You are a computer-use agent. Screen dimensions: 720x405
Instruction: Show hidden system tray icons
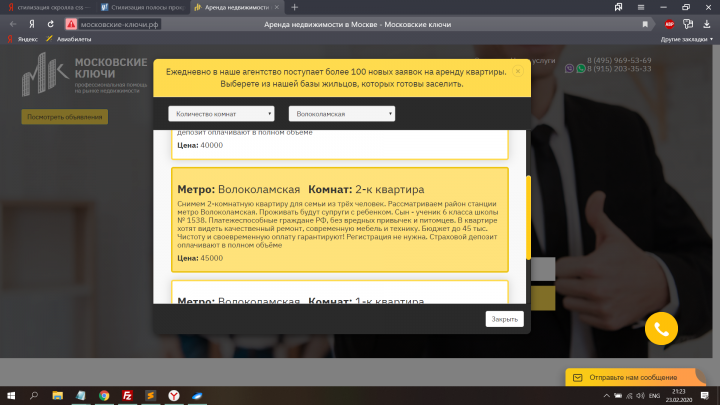point(607,396)
